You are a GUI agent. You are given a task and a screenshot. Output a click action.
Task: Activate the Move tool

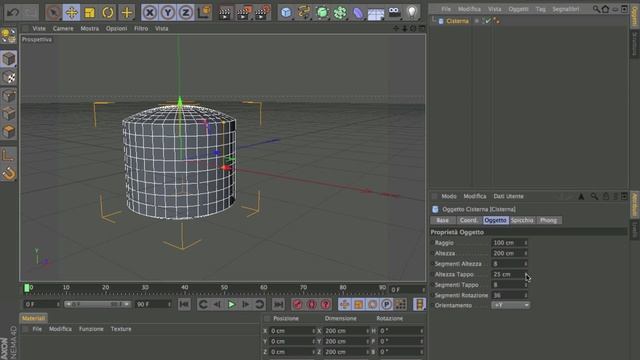(x=71, y=12)
